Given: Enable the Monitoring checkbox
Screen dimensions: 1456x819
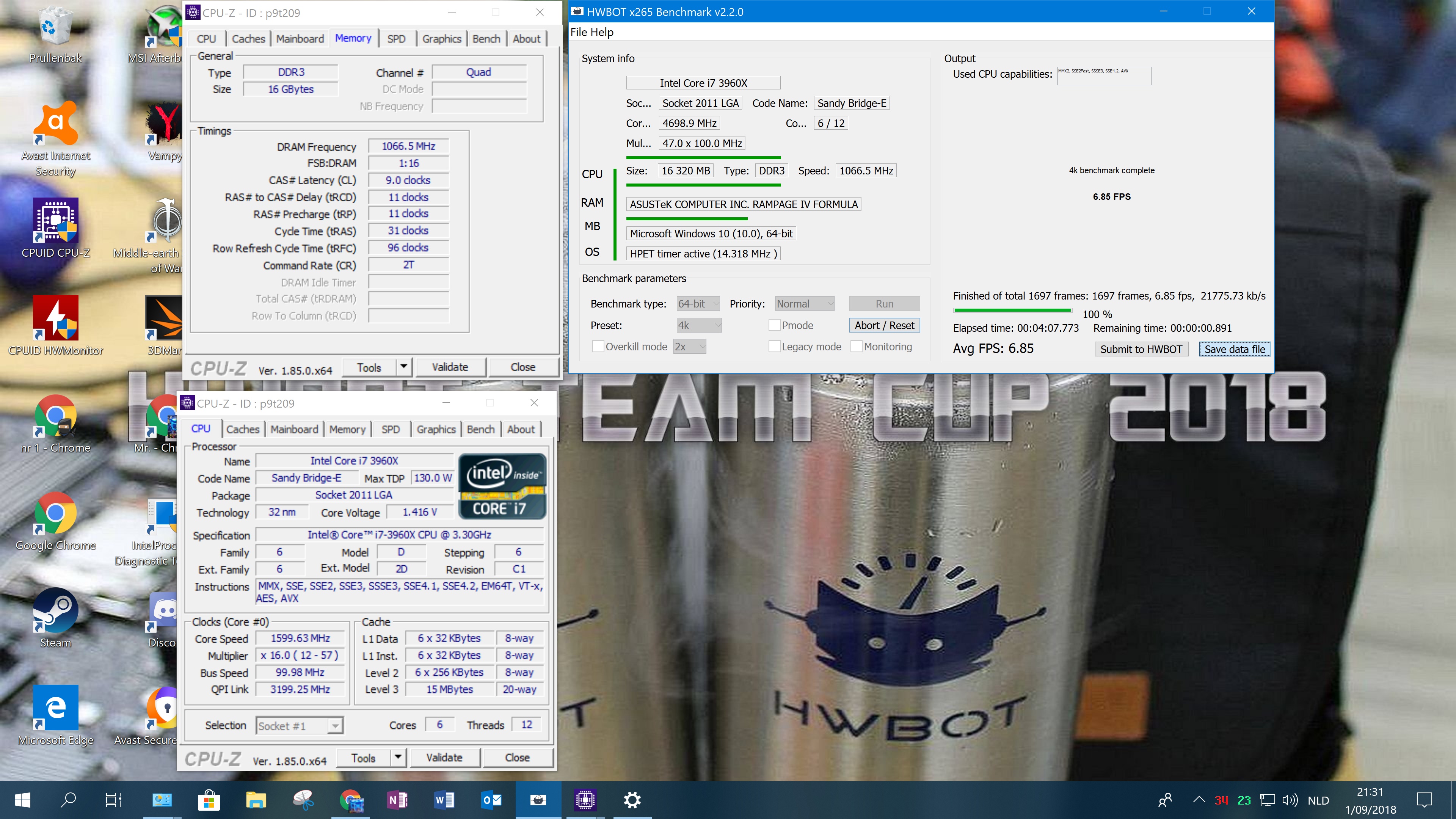Looking at the screenshot, I should [x=856, y=347].
